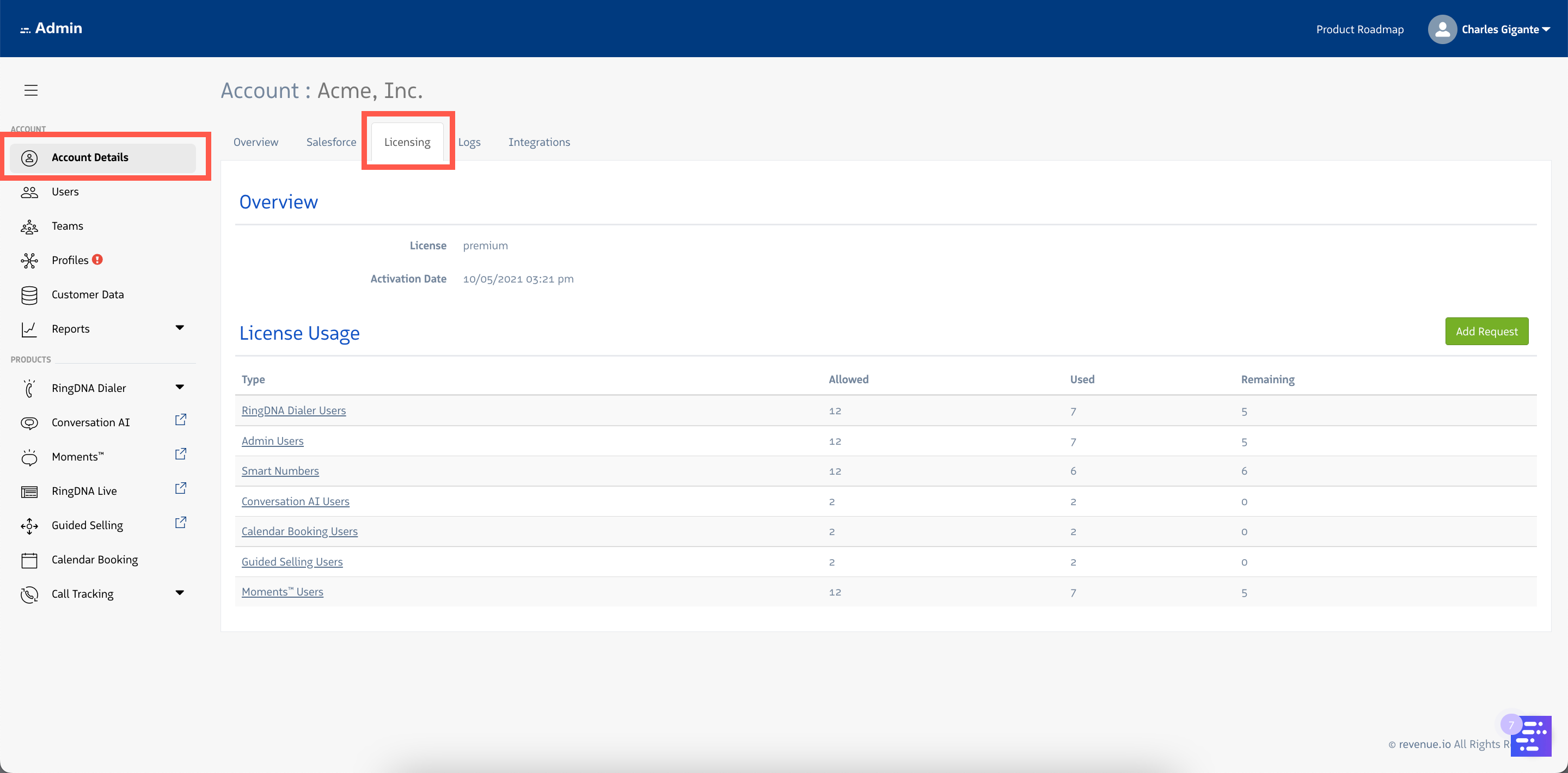Screen dimensions: 1568x773
Task: Select the Licensing tab
Action: click(x=407, y=142)
